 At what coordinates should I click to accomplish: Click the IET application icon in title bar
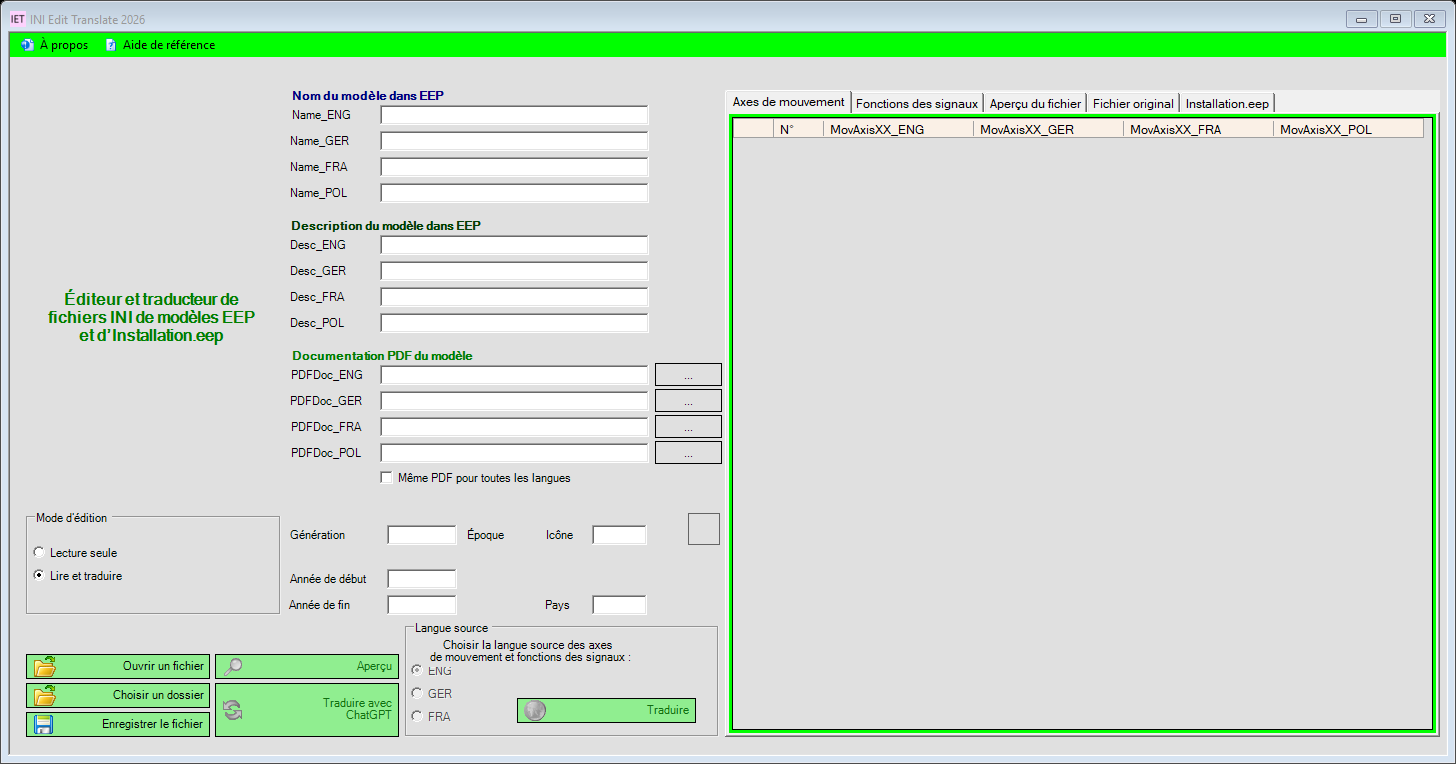(x=18, y=19)
